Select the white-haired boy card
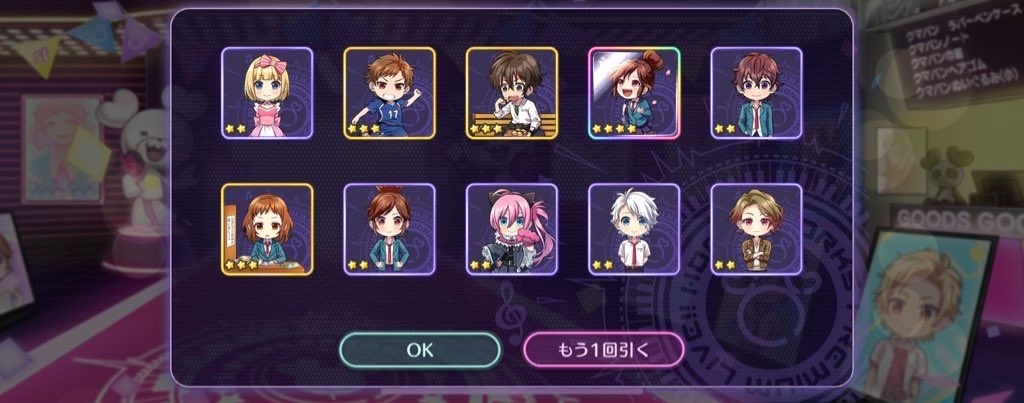1024x403 pixels. pos(634,229)
